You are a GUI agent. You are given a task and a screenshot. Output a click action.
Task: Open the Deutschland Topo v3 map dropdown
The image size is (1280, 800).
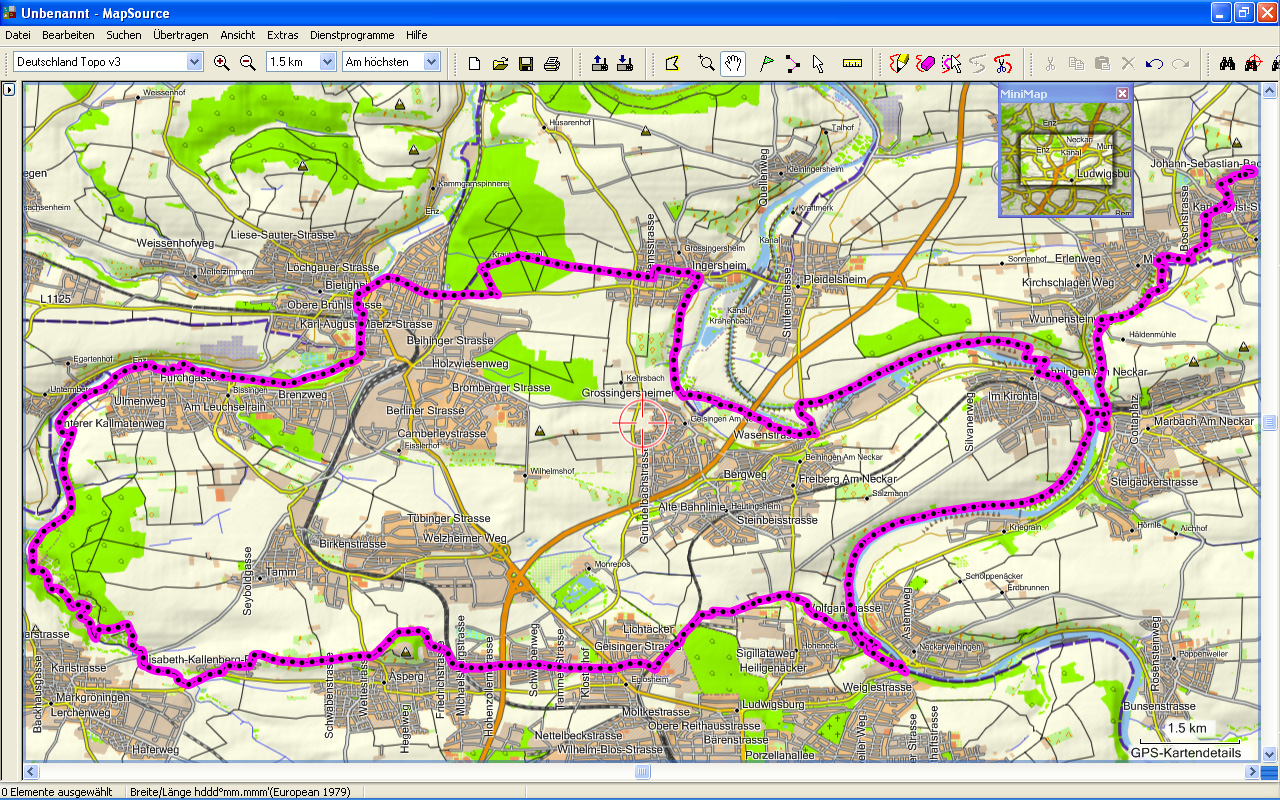[194, 62]
